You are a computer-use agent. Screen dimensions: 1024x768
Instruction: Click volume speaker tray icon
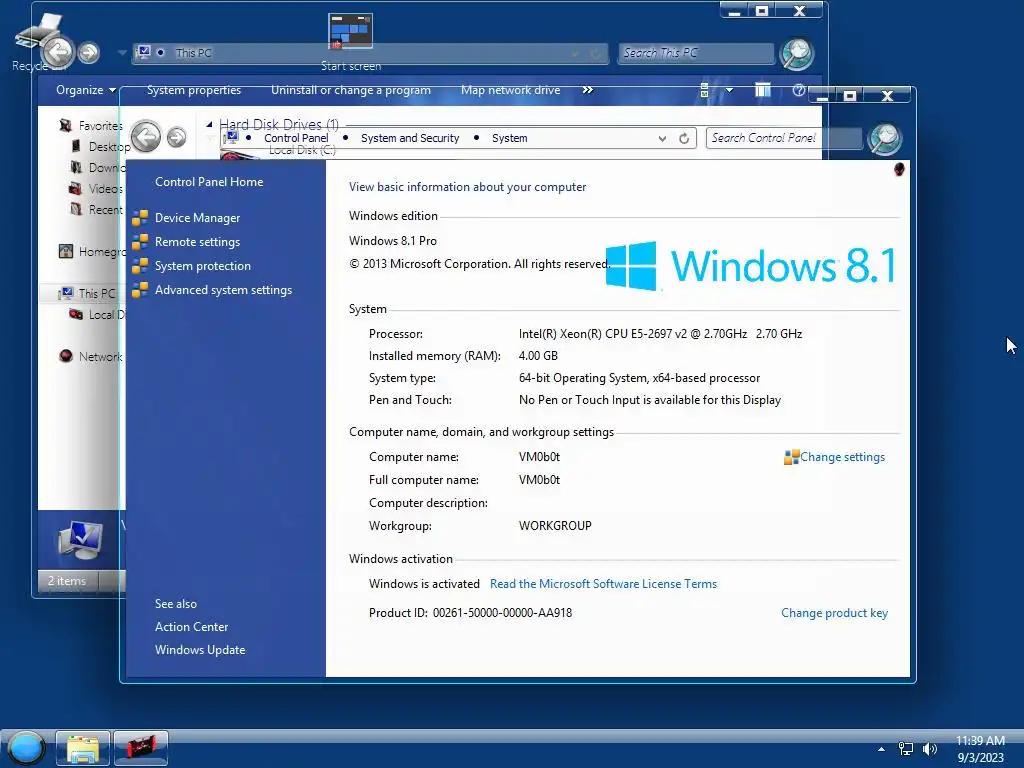click(x=930, y=749)
